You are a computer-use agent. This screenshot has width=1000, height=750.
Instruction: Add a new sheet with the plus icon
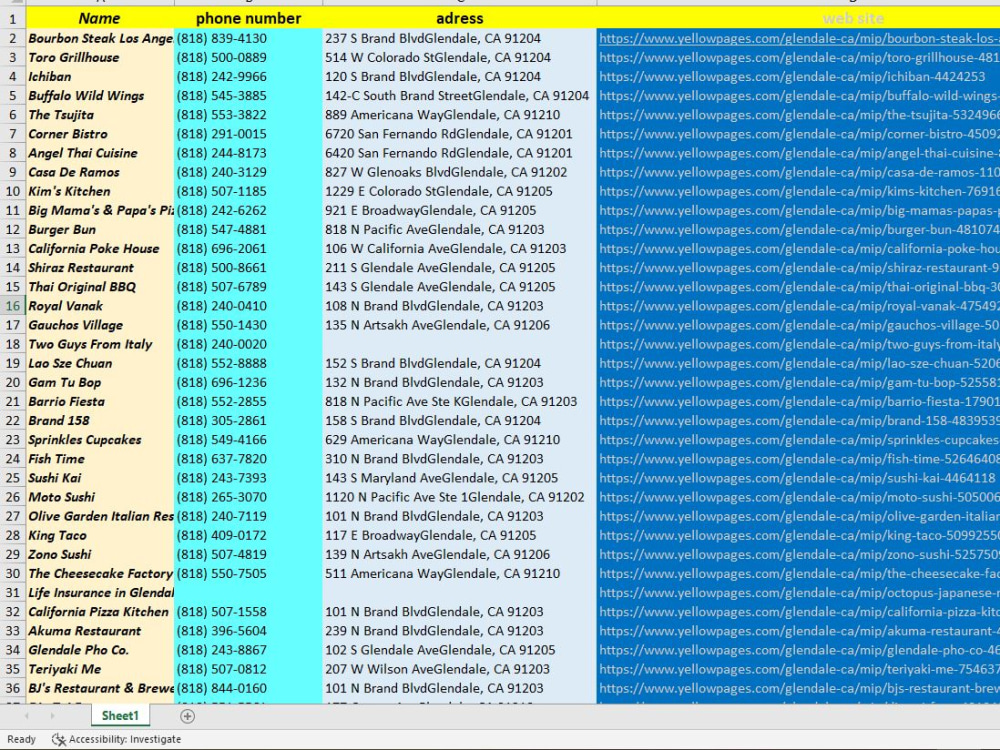[x=188, y=716]
